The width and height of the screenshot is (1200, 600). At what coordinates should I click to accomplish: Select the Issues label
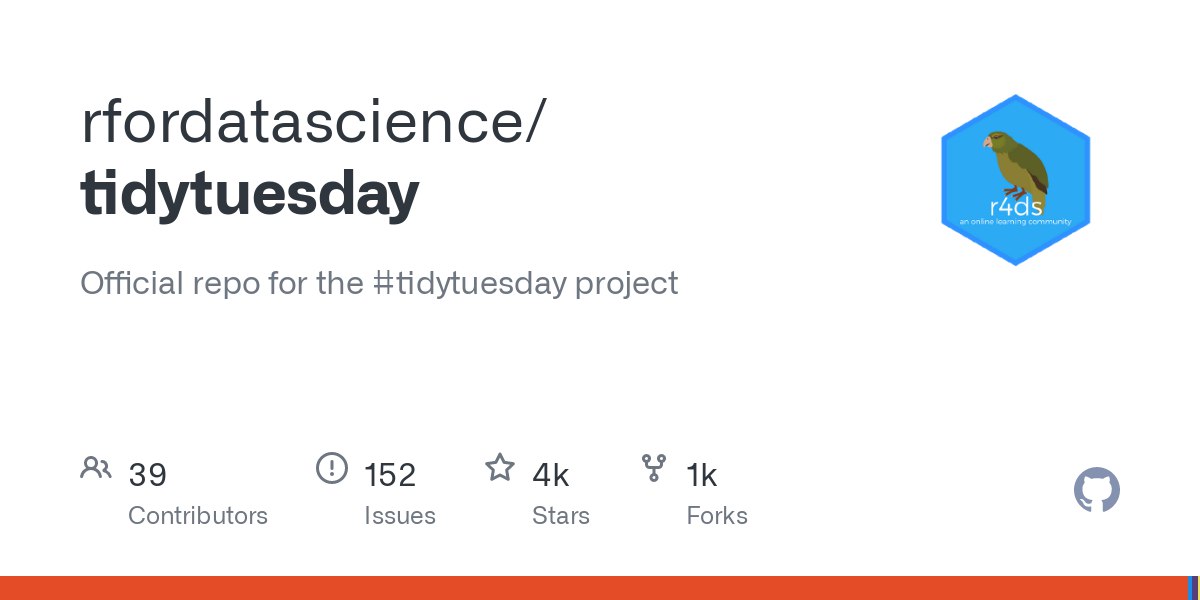pyautogui.click(x=400, y=516)
